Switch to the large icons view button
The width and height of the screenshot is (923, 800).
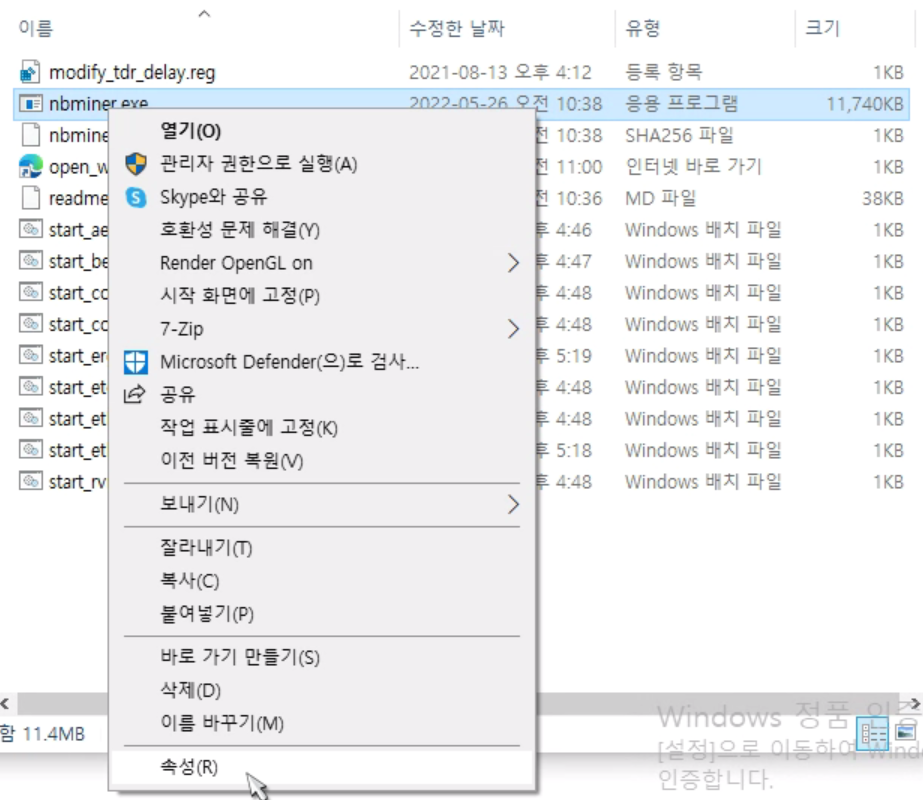[905, 733]
